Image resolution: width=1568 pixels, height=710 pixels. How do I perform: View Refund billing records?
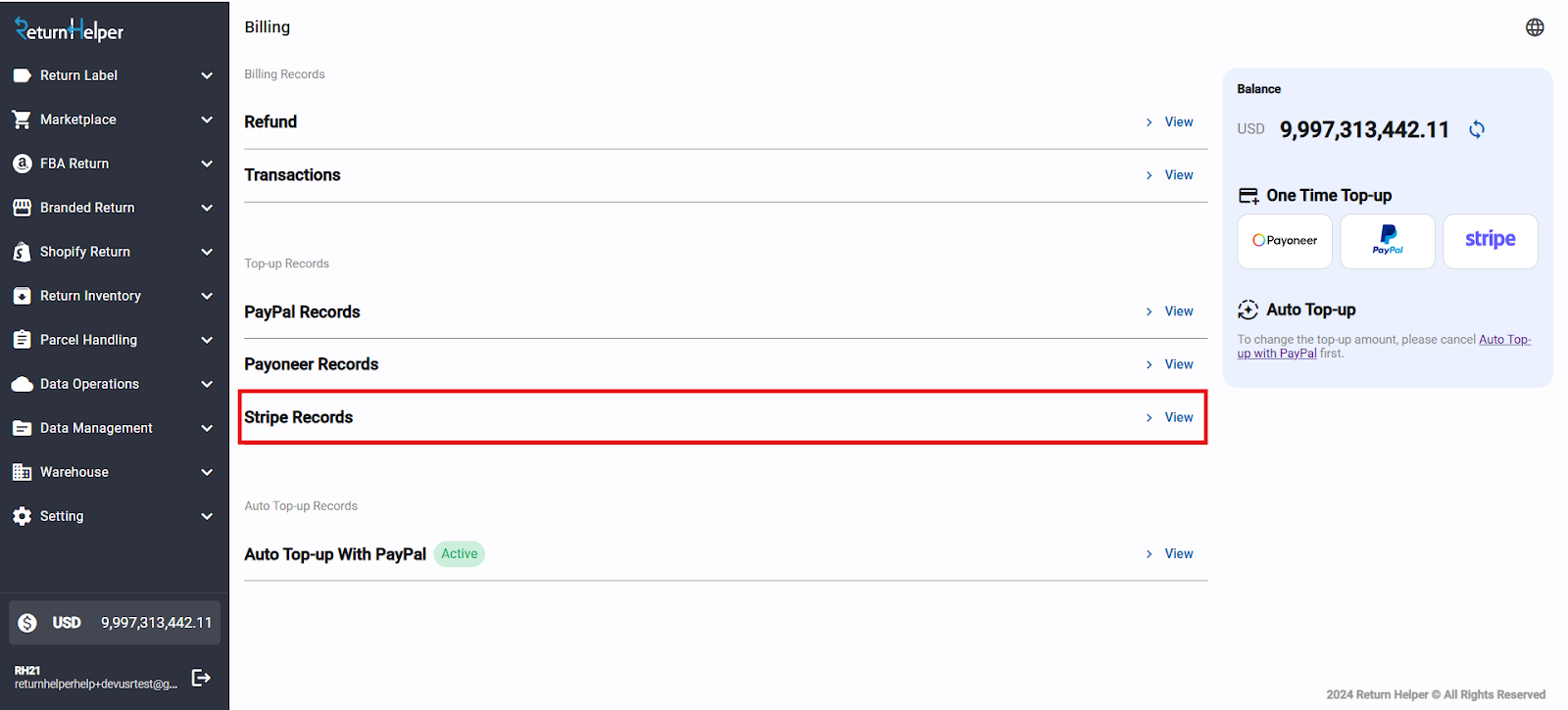point(1178,122)
